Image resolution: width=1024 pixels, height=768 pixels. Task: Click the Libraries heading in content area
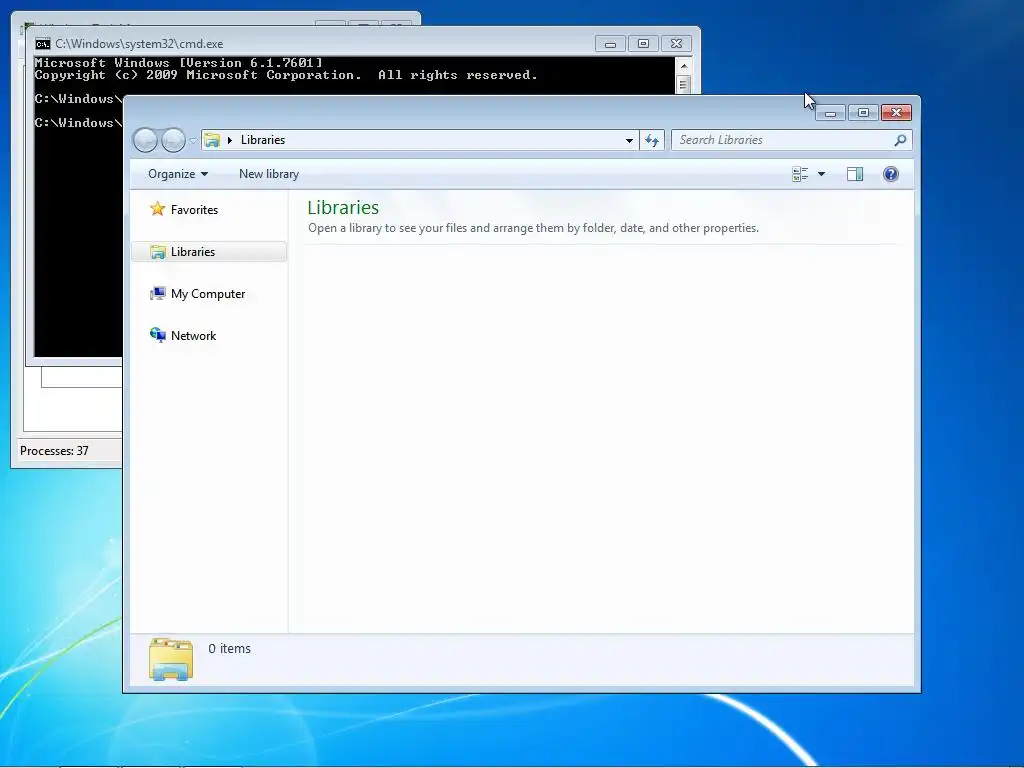click(343, 207)
